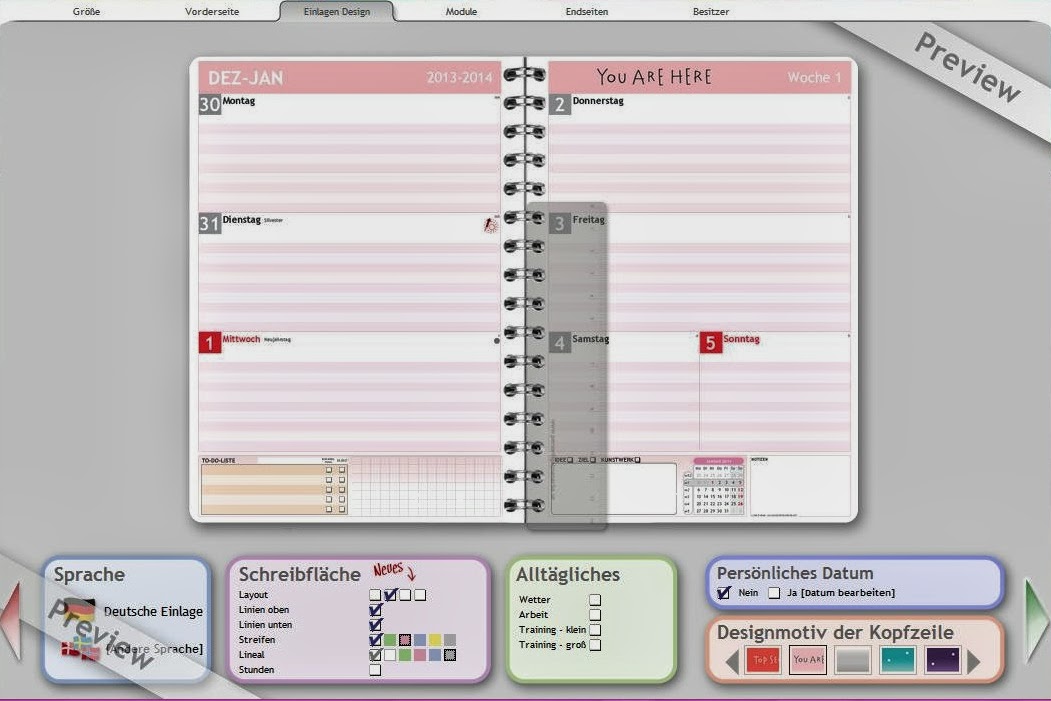Viewport: 1051px width, 701px height.
Task: Pick blue Streifen color
Action: pos(420,640)
